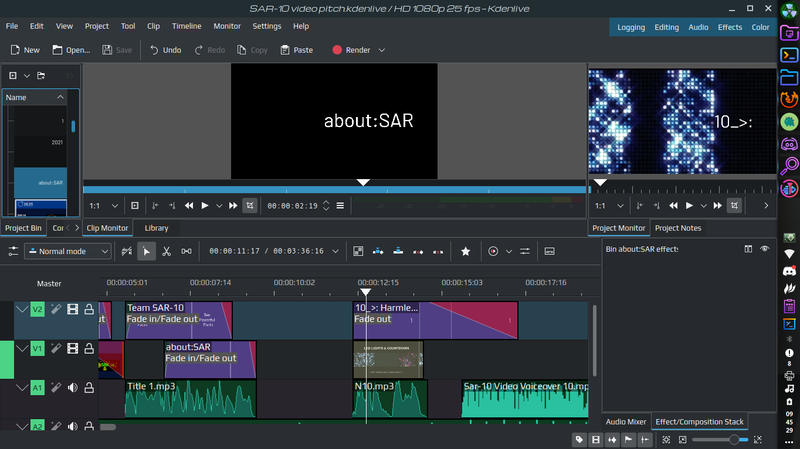Insert clip zone in timeline
This screenshot has width=800, height=449.
click(x=378, y=251)
